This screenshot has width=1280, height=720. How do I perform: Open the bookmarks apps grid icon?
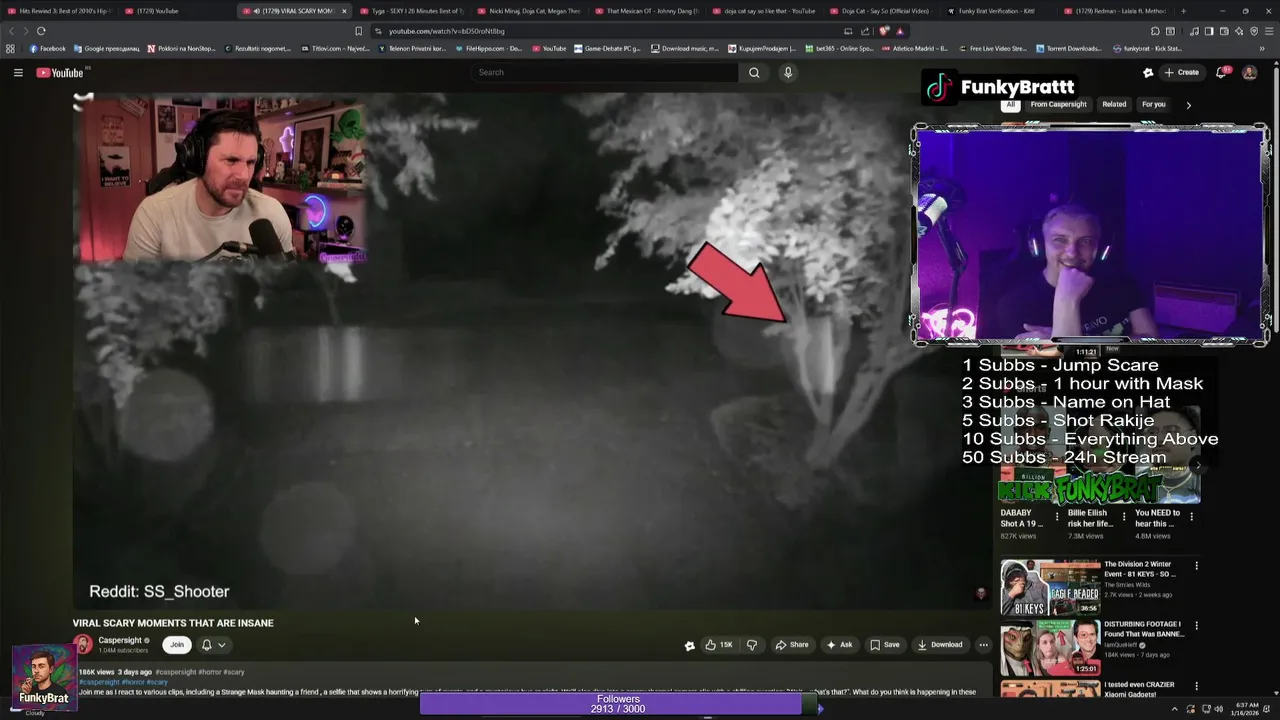click(10, 48)
